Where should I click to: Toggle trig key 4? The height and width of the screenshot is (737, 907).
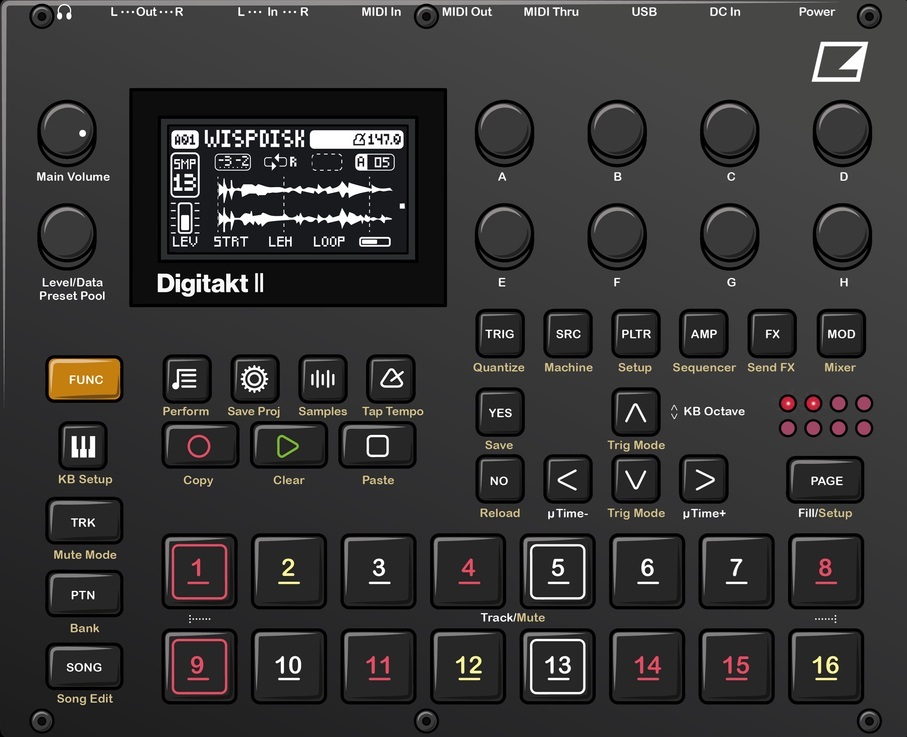[468, 571]
